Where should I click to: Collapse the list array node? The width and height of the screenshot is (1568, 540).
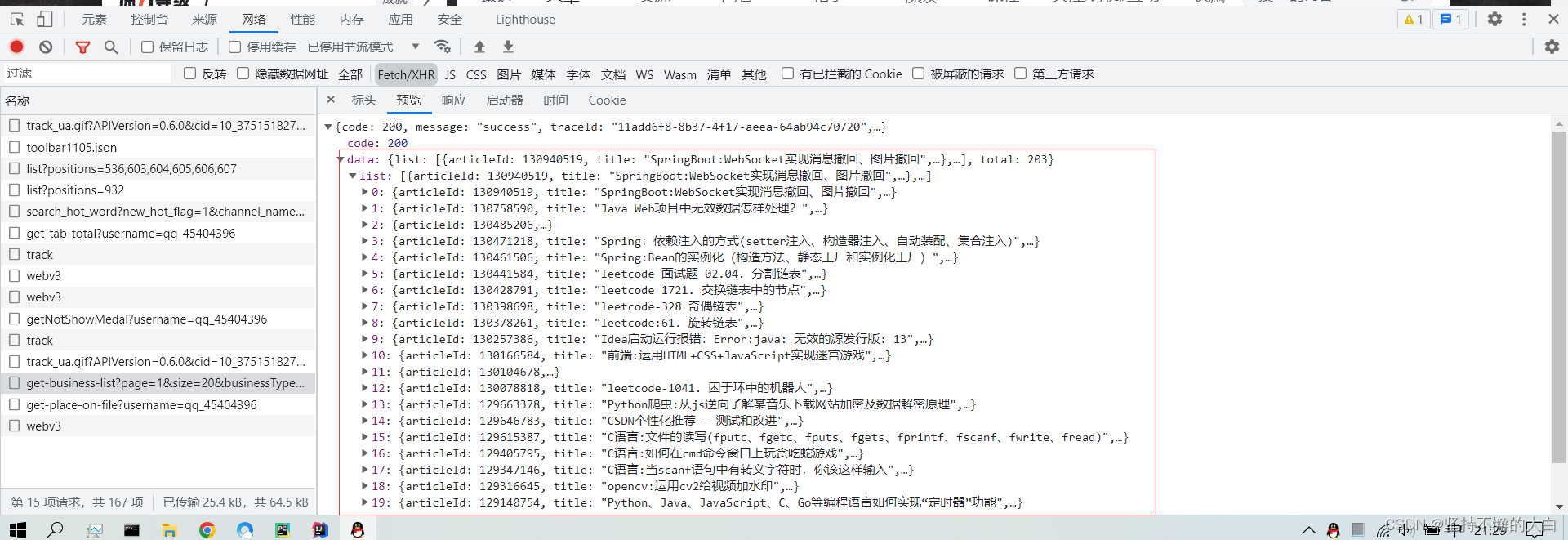(353, 176)
